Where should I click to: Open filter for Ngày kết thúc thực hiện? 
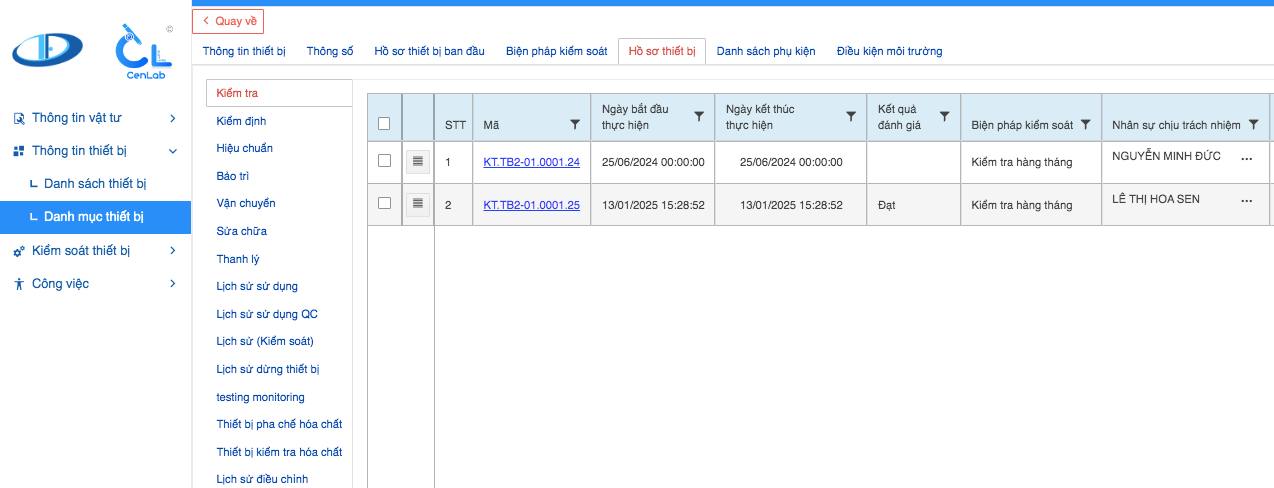pyautogui.click(x=850, y=117)
